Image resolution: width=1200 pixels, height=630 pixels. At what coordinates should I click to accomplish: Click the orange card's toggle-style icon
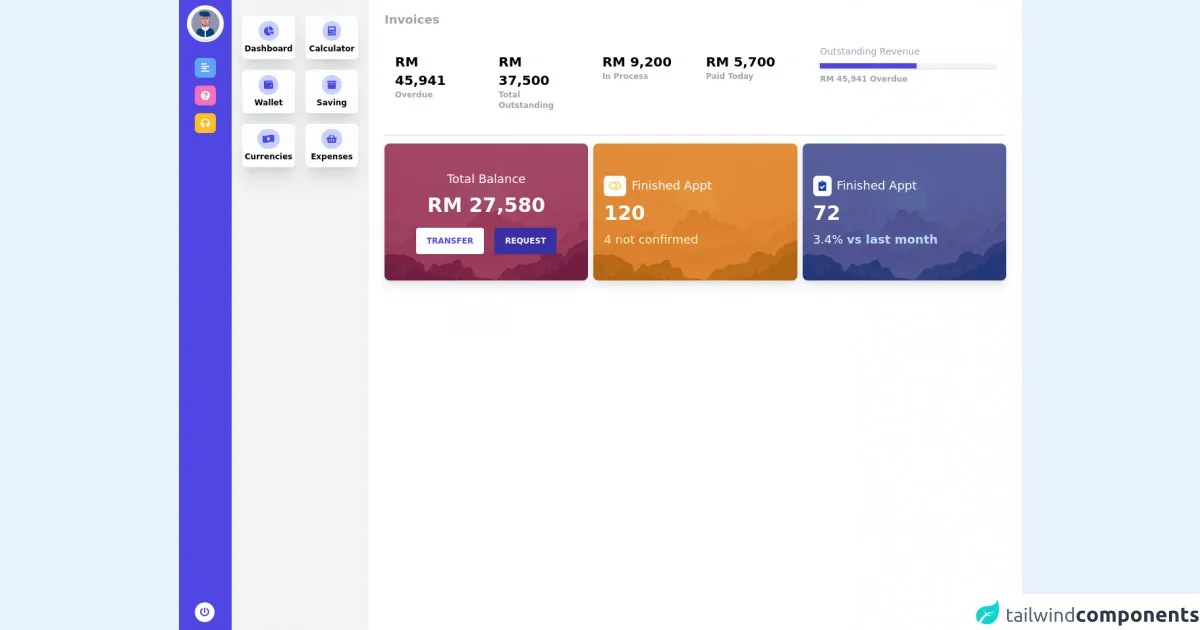click(615, 186)
